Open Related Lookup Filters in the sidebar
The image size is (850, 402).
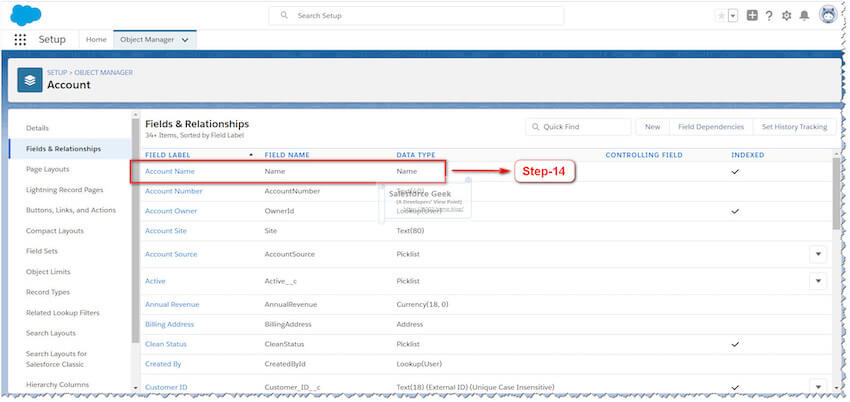(63, 313)
